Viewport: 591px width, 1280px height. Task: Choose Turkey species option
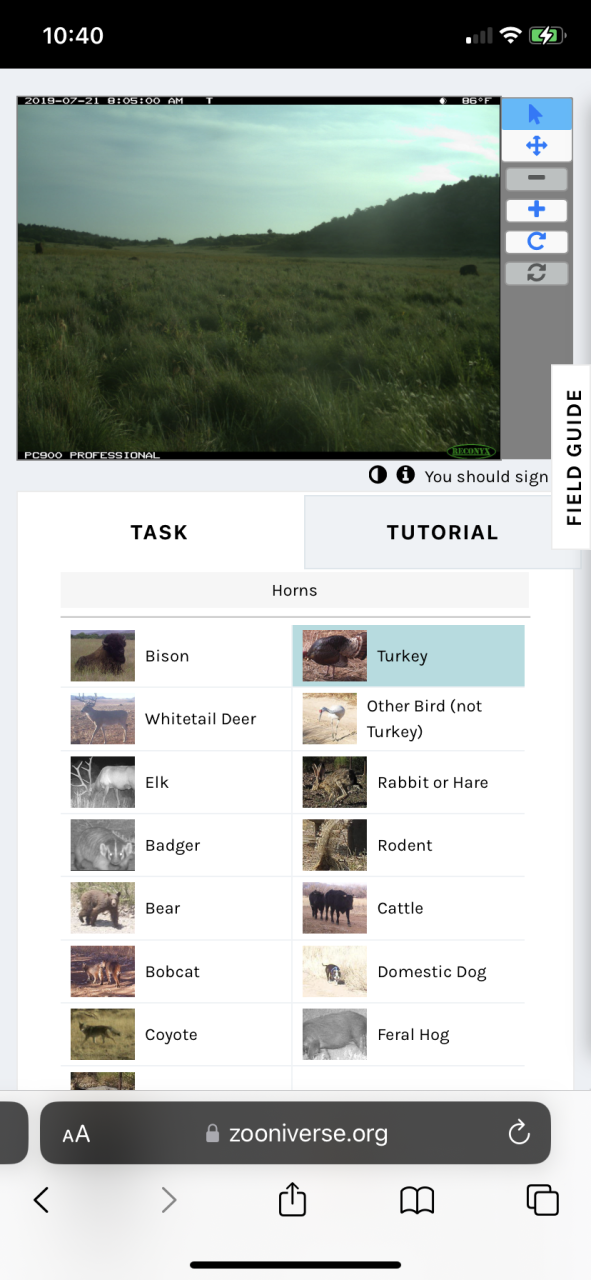408,656
